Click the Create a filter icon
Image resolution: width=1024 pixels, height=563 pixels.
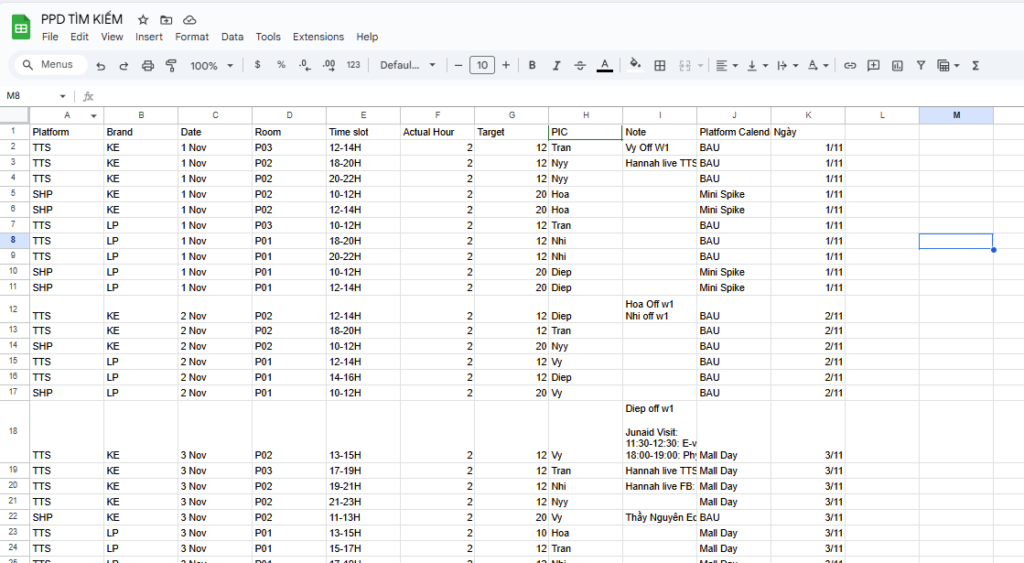[921, 65]
